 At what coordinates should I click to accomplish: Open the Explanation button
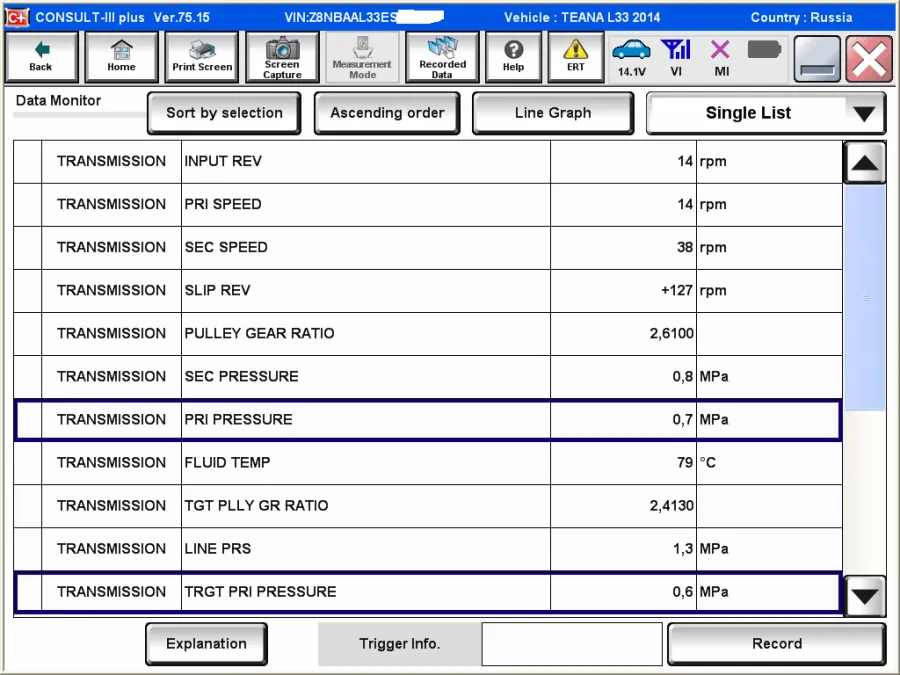[x=206, y=643]
